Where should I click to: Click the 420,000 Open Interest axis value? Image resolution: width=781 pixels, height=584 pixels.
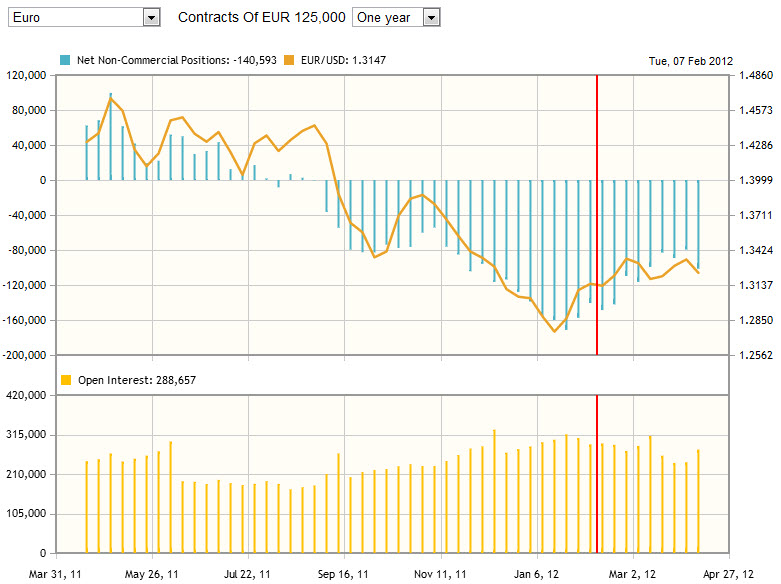click(29, 396)
